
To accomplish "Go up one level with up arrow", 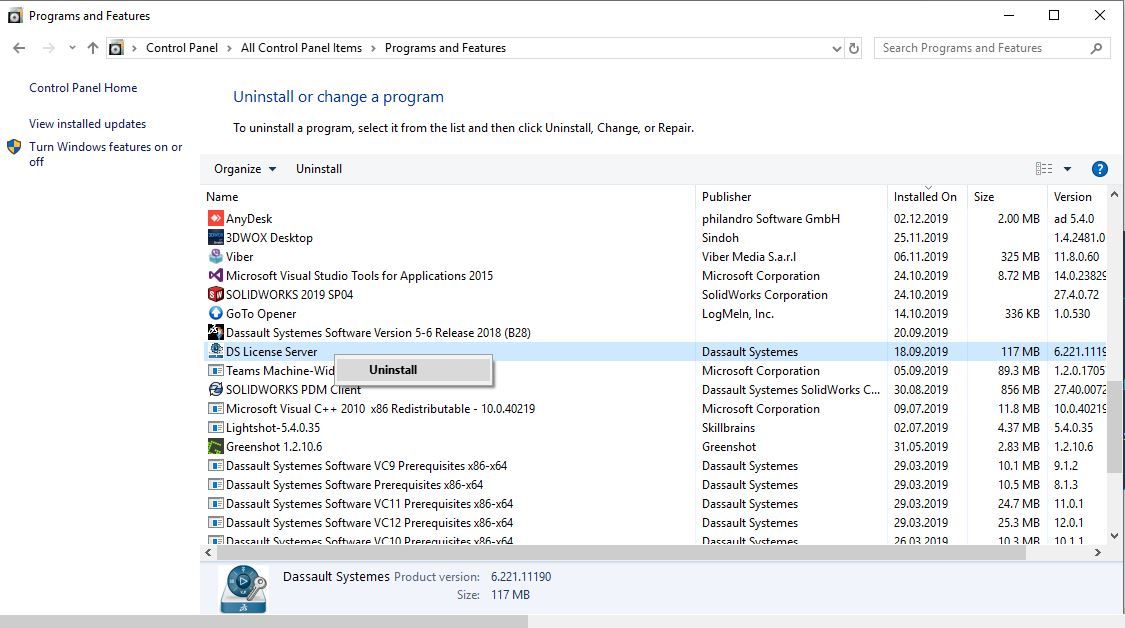I will tap(93, 48).
